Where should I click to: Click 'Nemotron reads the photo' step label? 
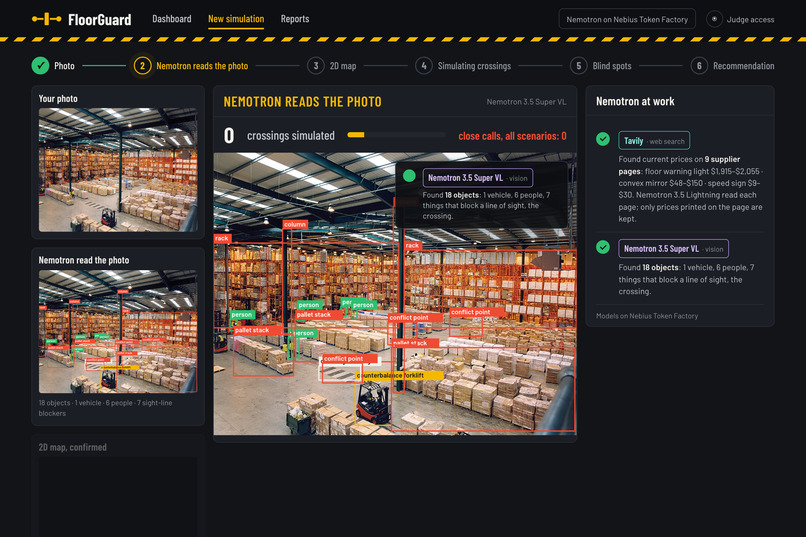point(202,66)
